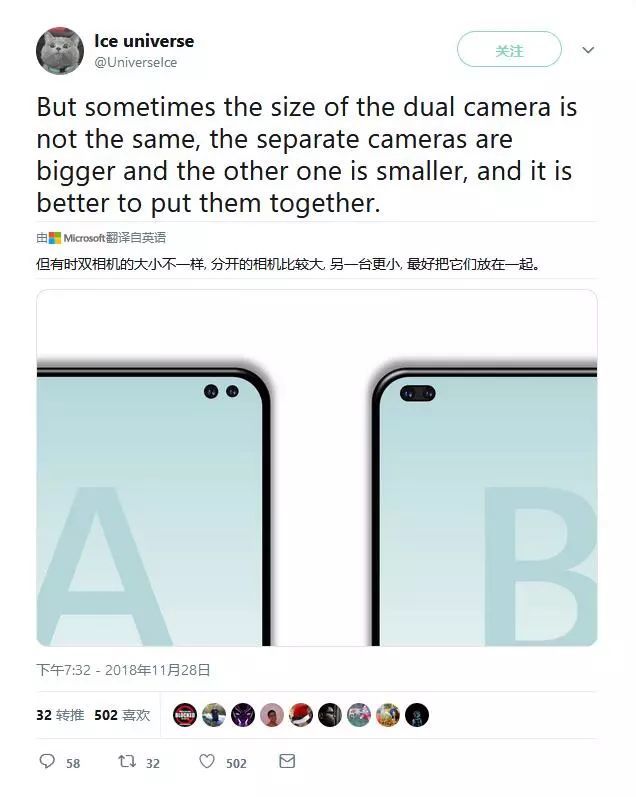Viewport: 636px width, 797px height.
Task: Click the yellow cartoon liker avatar
Action: [x=388, y=715]
